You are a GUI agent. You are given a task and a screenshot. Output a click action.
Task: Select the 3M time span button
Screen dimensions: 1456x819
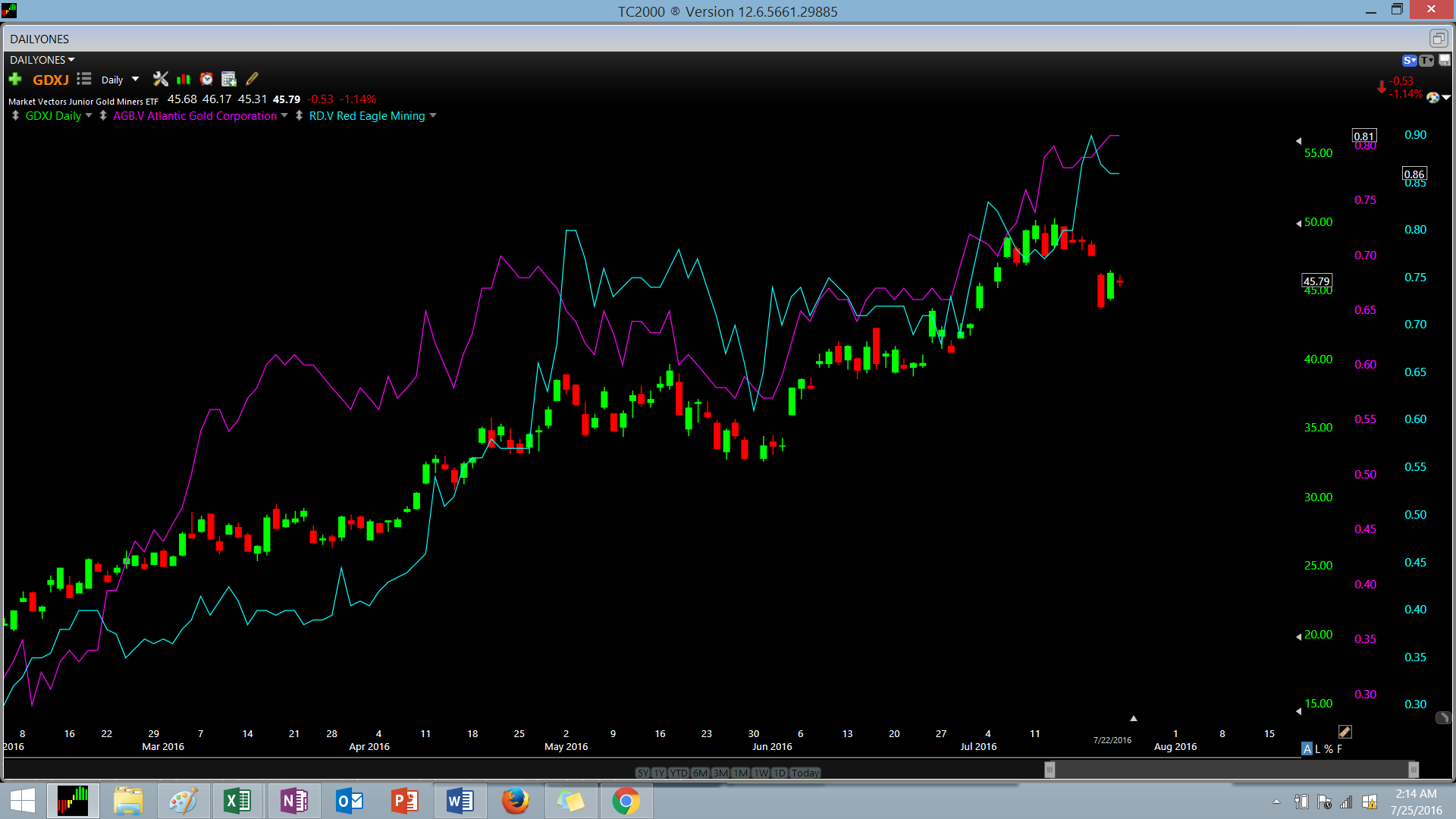[720, 773]
